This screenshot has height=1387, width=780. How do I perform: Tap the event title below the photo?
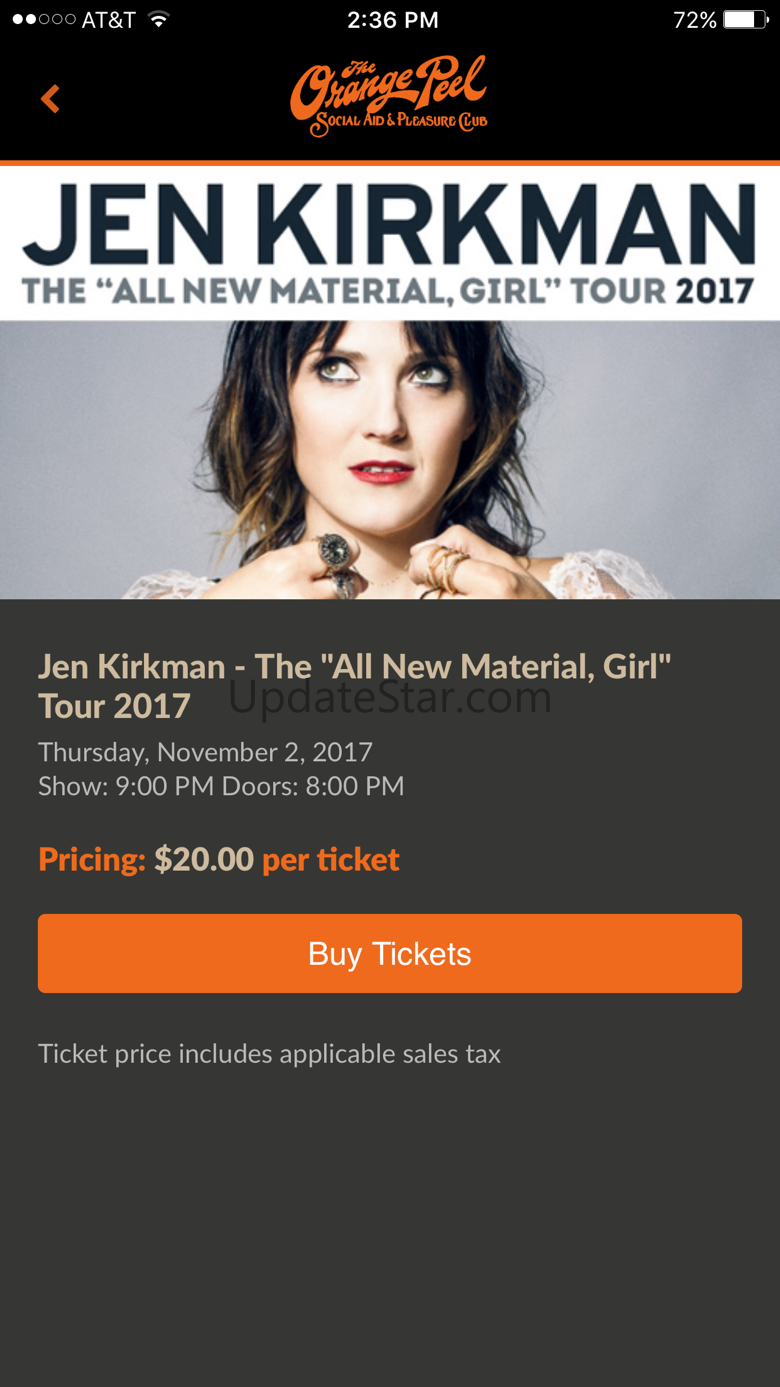click(354, 686)
